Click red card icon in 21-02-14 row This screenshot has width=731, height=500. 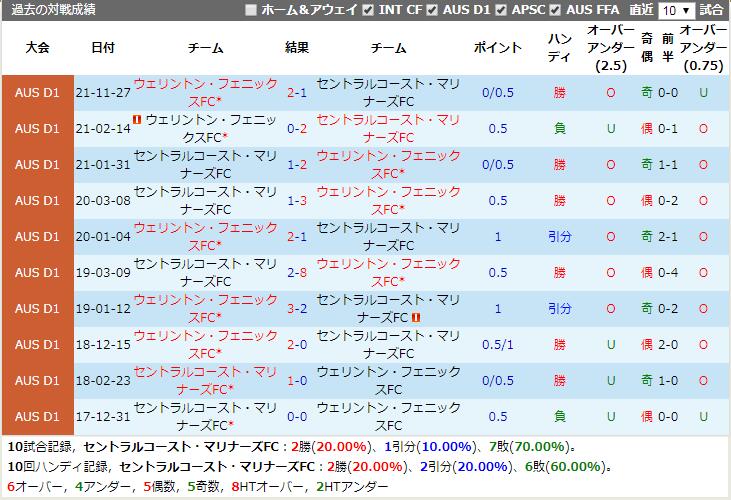[137, 120]
